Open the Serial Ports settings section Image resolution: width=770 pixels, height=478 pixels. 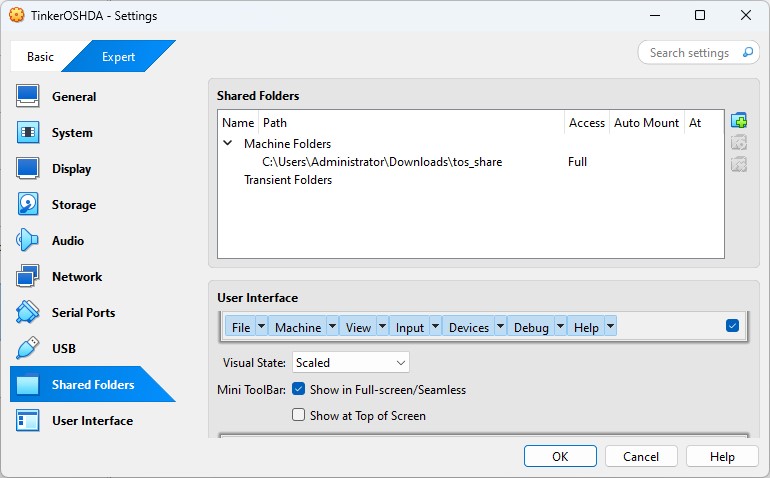coord(92,312)
